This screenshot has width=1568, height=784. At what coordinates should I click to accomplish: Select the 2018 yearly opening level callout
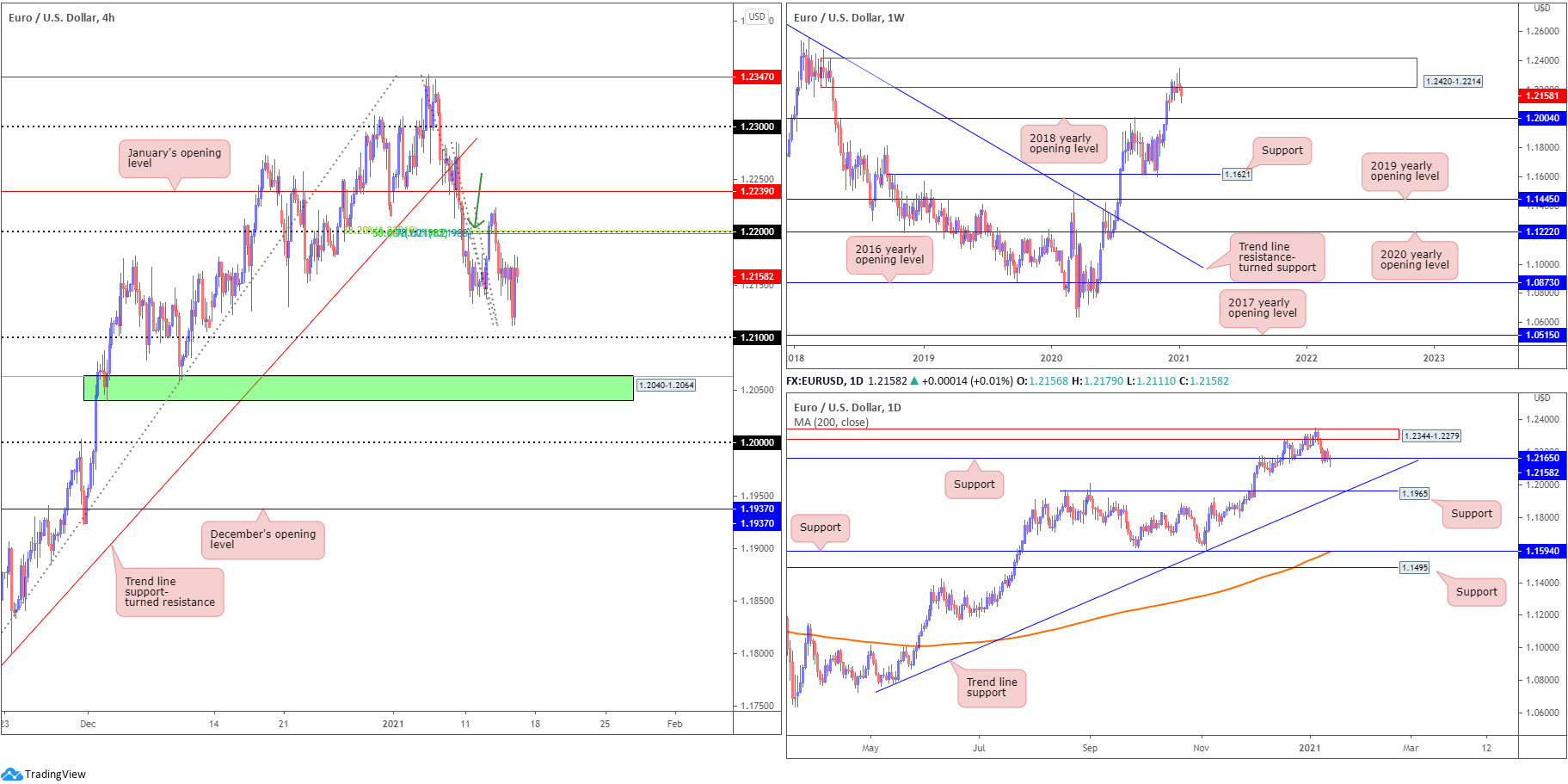click(x=1064, y=143)
